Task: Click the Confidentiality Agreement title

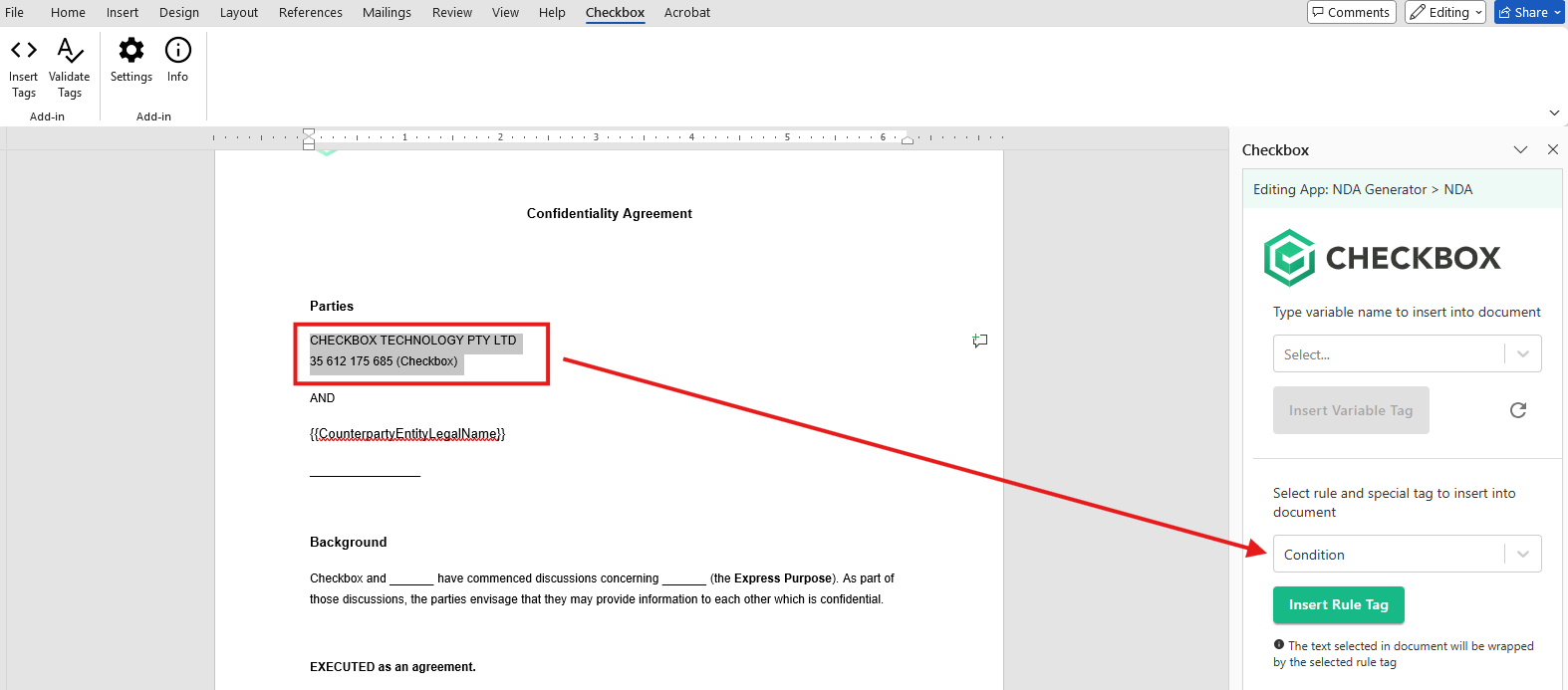Action: [x=610, y=213]
